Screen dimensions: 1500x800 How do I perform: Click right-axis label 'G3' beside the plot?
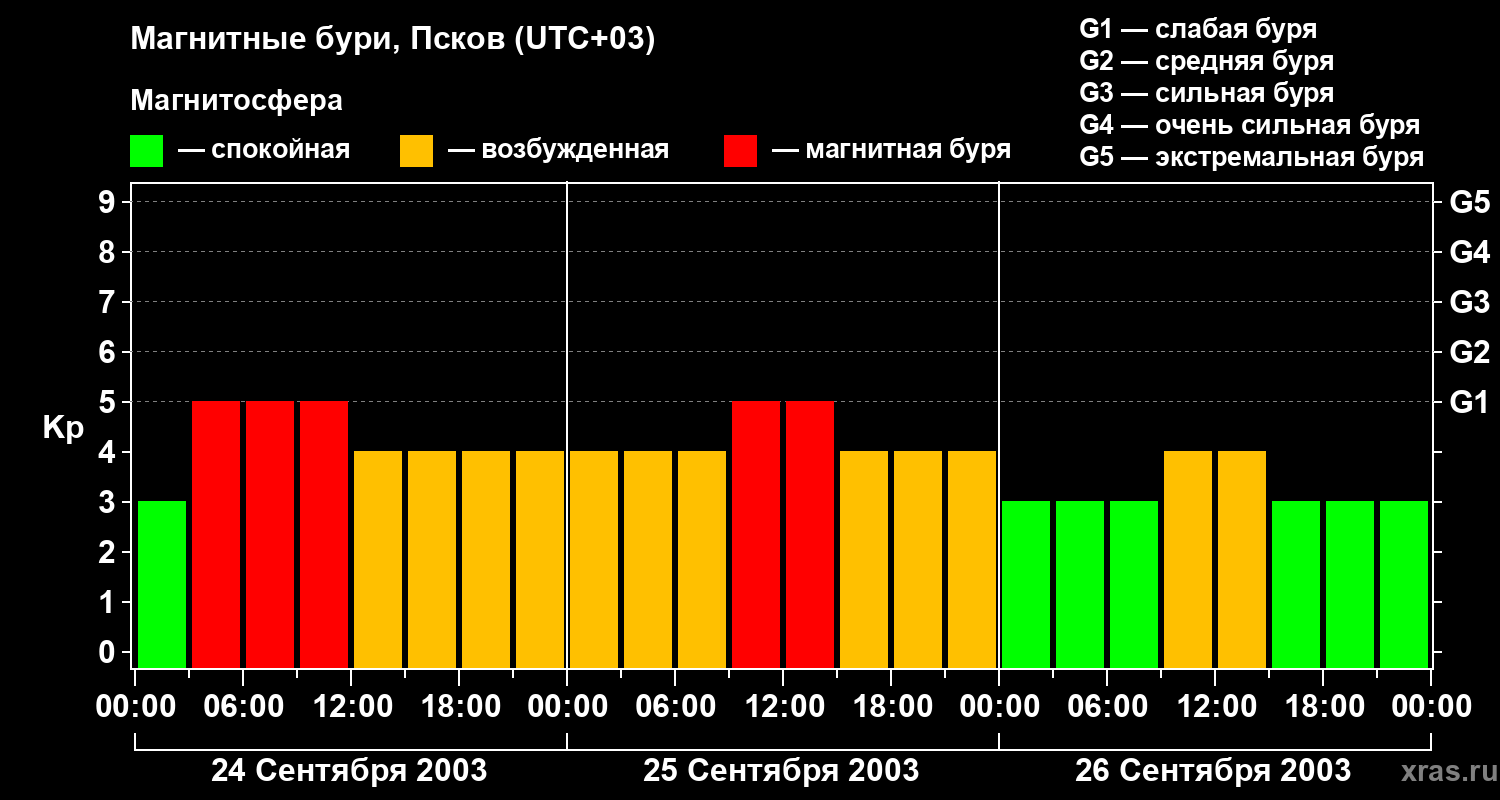pyautogui.click(x=1470, y=303)
